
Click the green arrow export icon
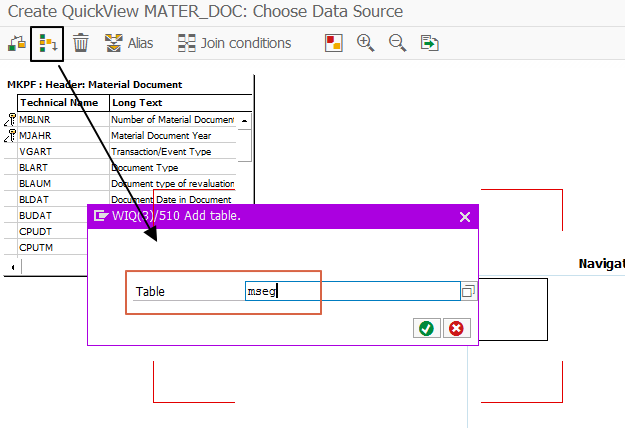429,43
